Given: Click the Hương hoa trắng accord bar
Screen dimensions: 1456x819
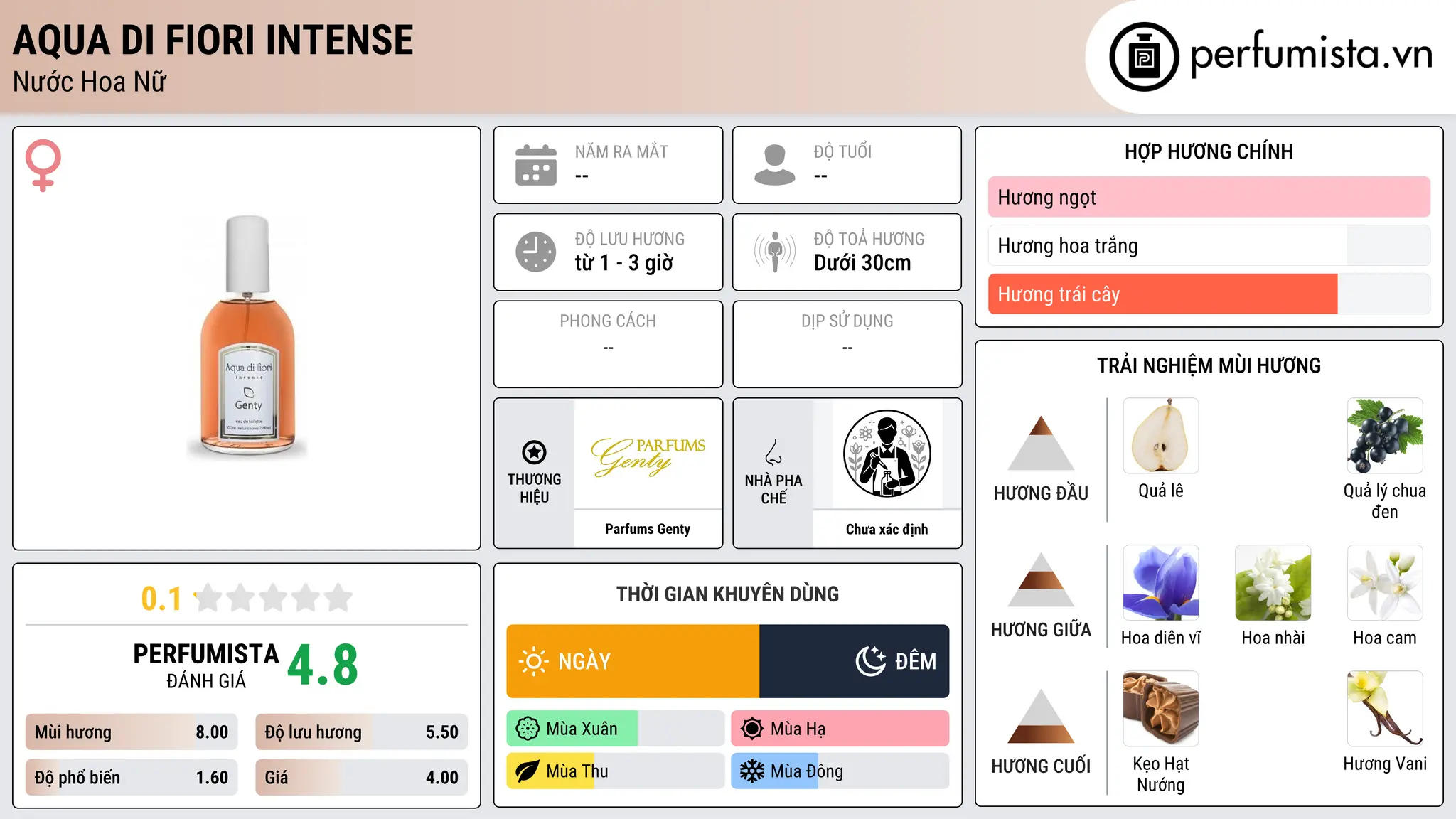Looking at the screenshot, I should tap(1209, 245).
